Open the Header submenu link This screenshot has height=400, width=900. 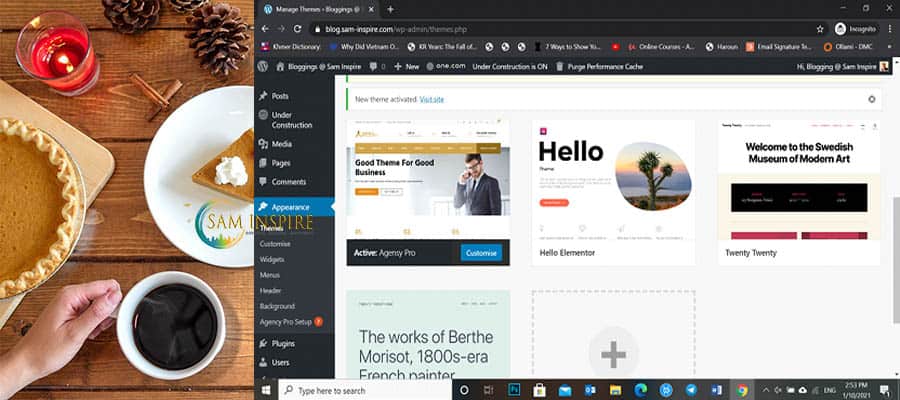[270, 290]
